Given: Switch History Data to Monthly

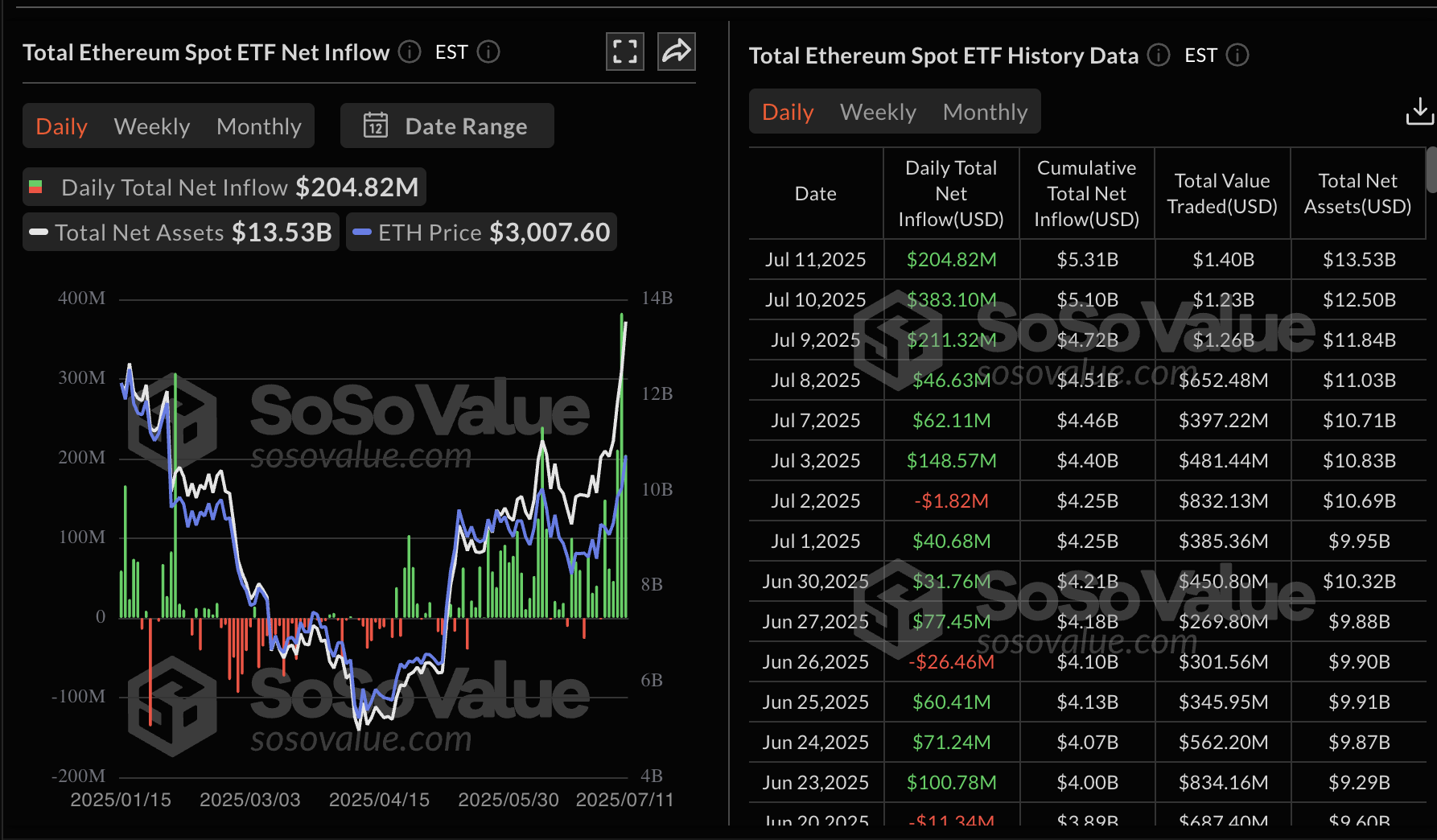Looking at the screenshot, I should click(985, 112).
